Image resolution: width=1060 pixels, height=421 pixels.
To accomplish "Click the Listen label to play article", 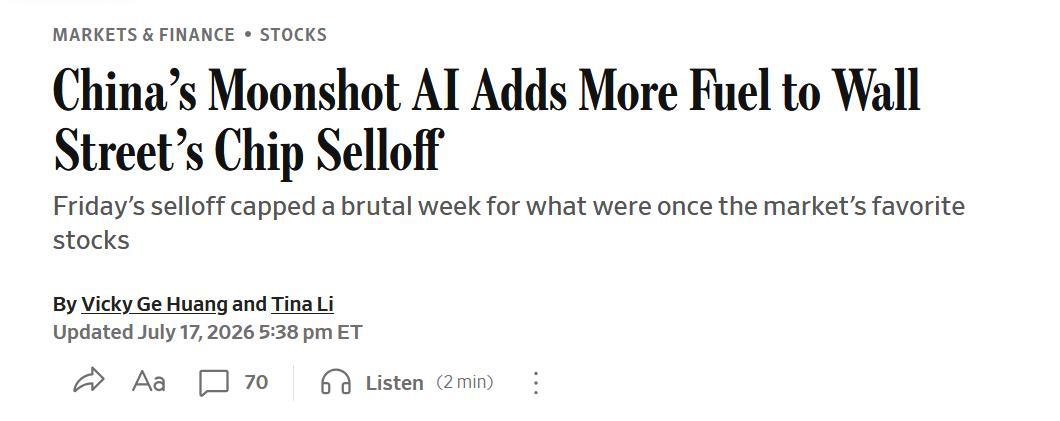I will pyautogui.click(x=394, y=382).
